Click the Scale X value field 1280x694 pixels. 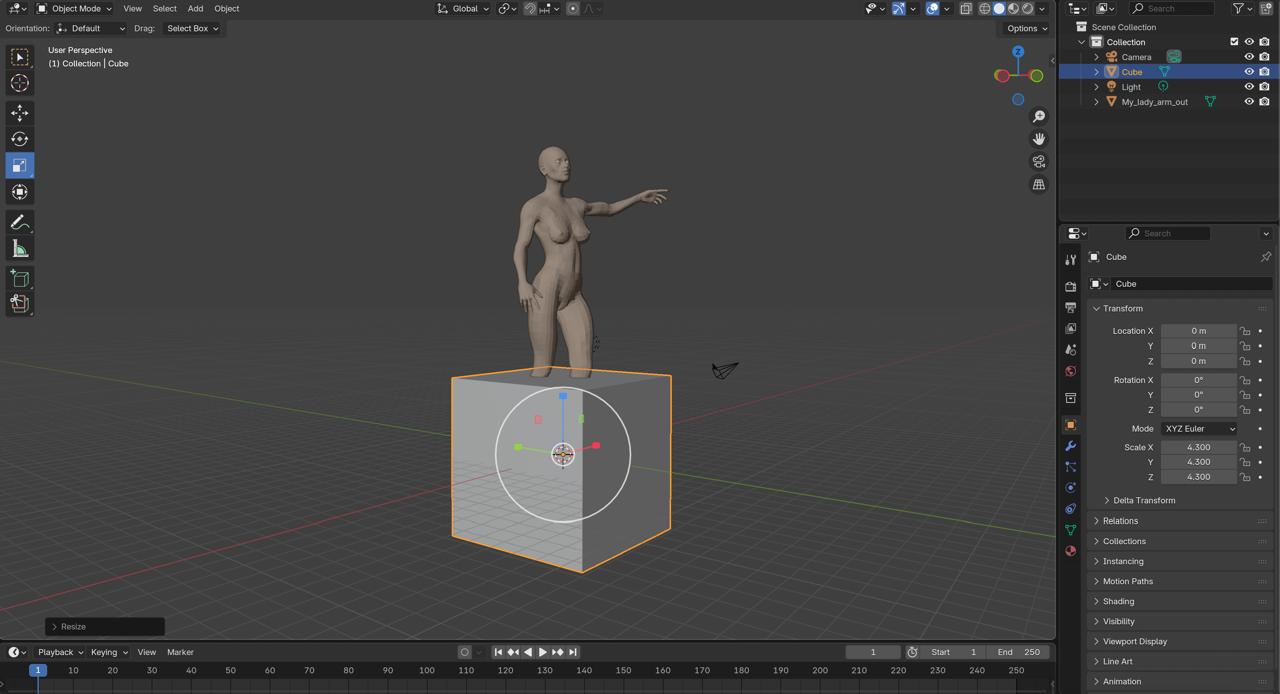pyautogui.click(x=1198, y=447)
